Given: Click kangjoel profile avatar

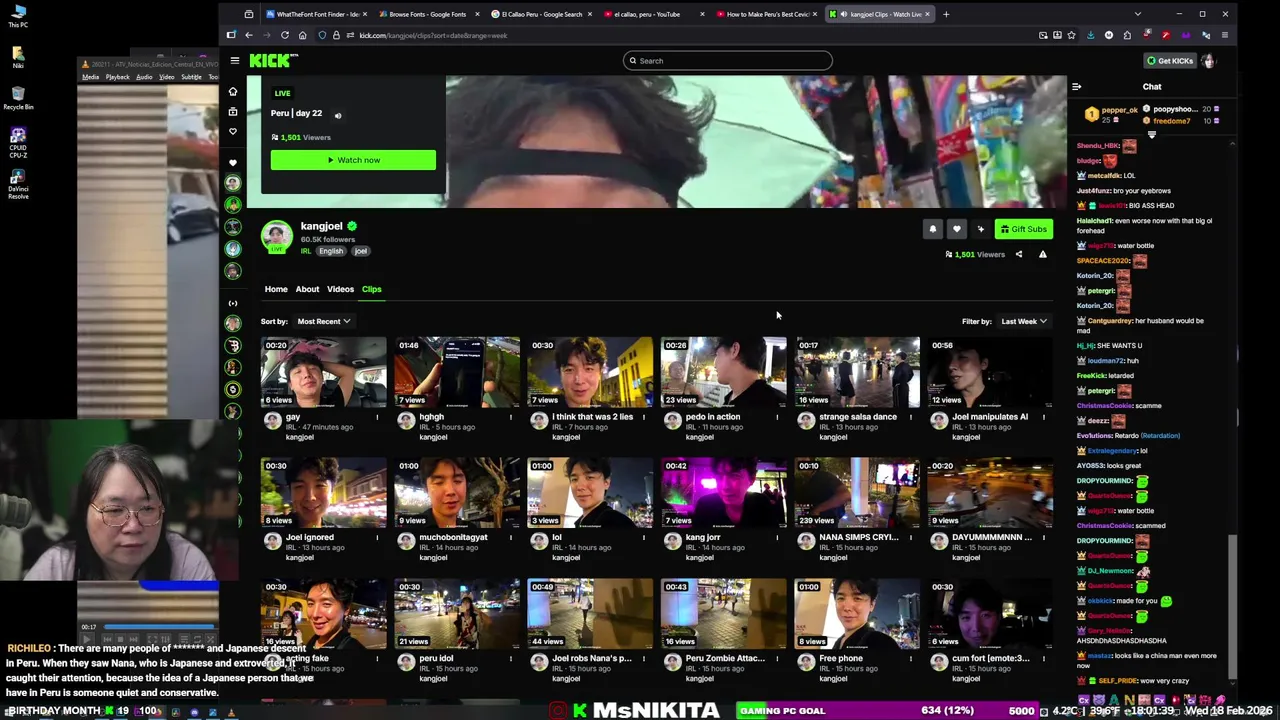Looking at the screenshot, I should tap(277, 236).
